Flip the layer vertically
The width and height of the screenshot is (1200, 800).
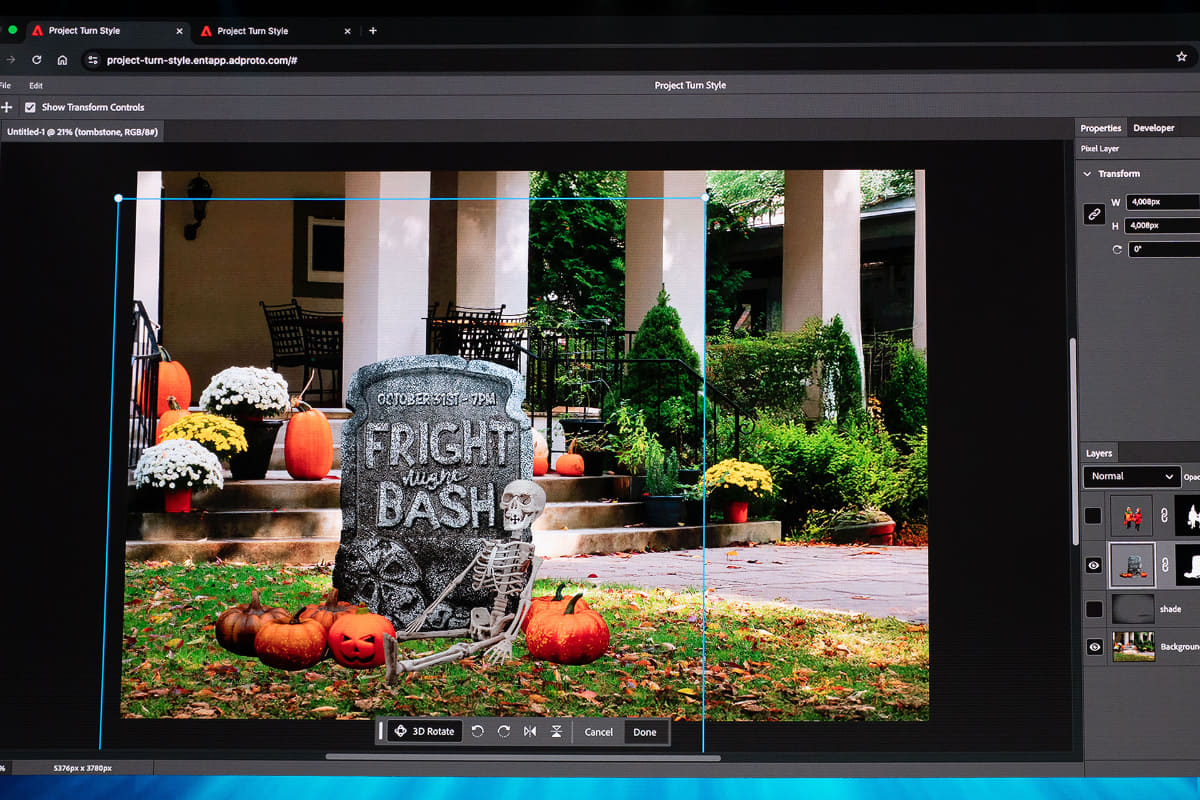[x=556, y=732]
